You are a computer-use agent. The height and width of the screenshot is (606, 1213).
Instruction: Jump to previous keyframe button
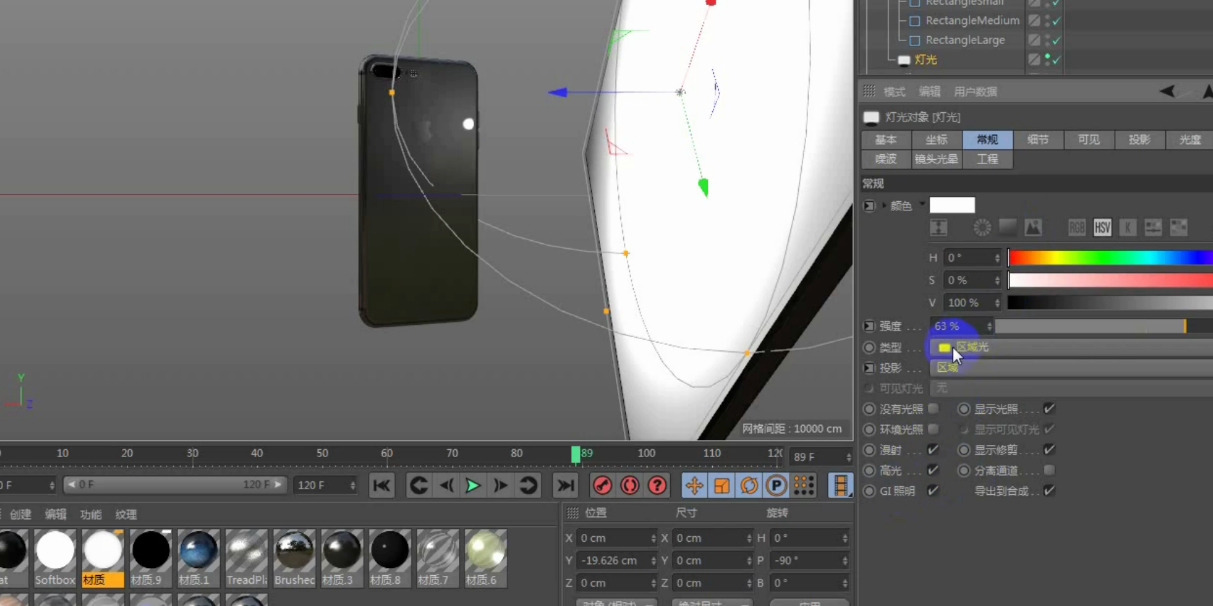point(419,485)
